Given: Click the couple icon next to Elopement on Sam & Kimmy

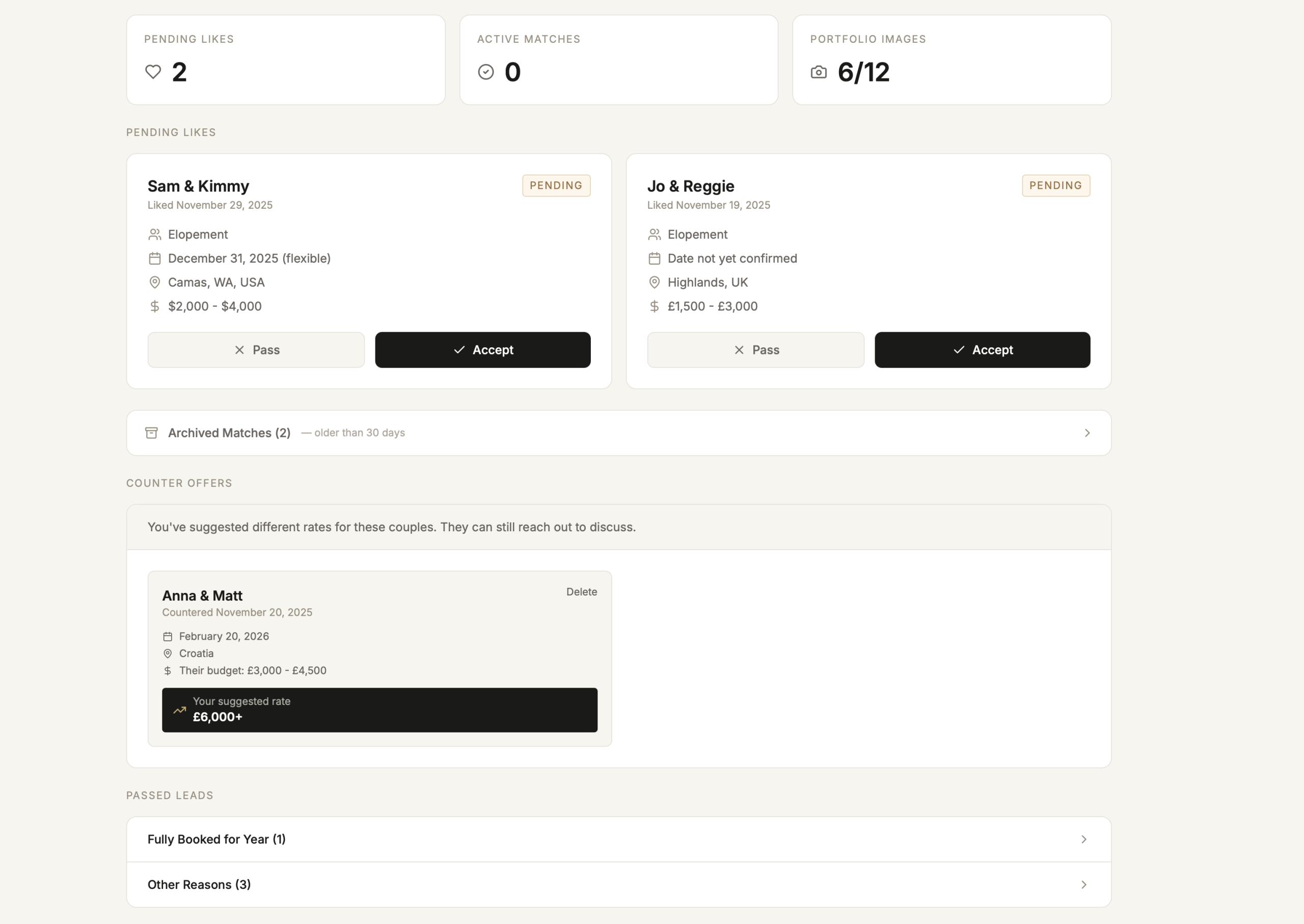Looking at the screenshot, I should (154, 234).
